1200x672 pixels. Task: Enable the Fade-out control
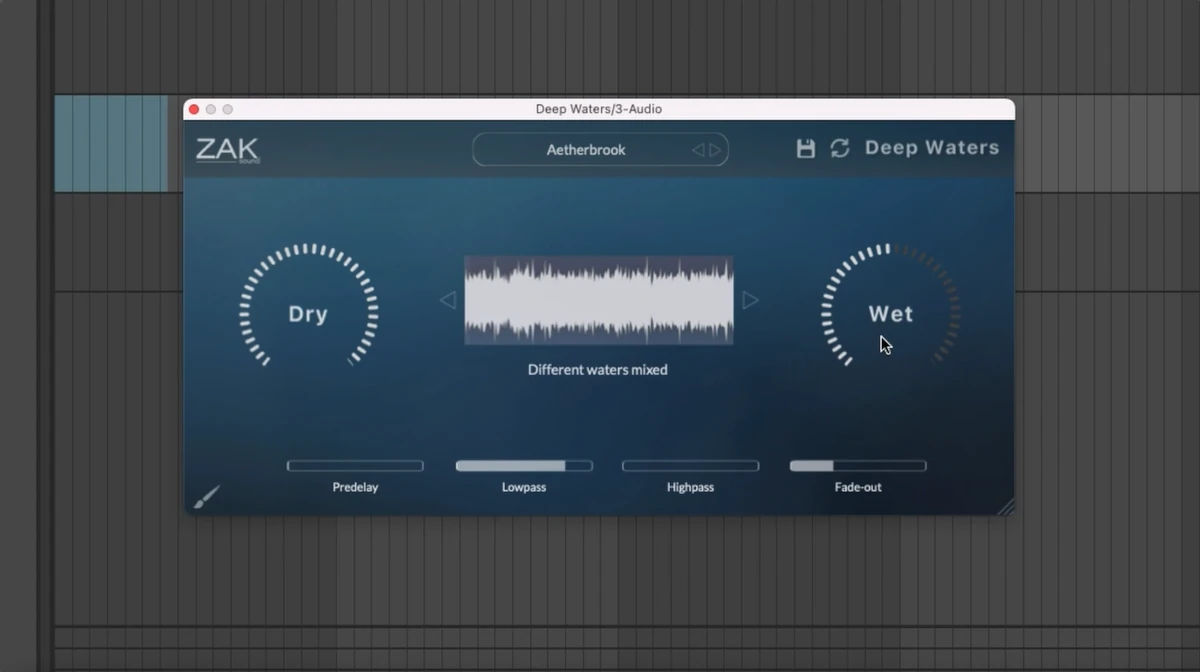[x=858, y=464]
